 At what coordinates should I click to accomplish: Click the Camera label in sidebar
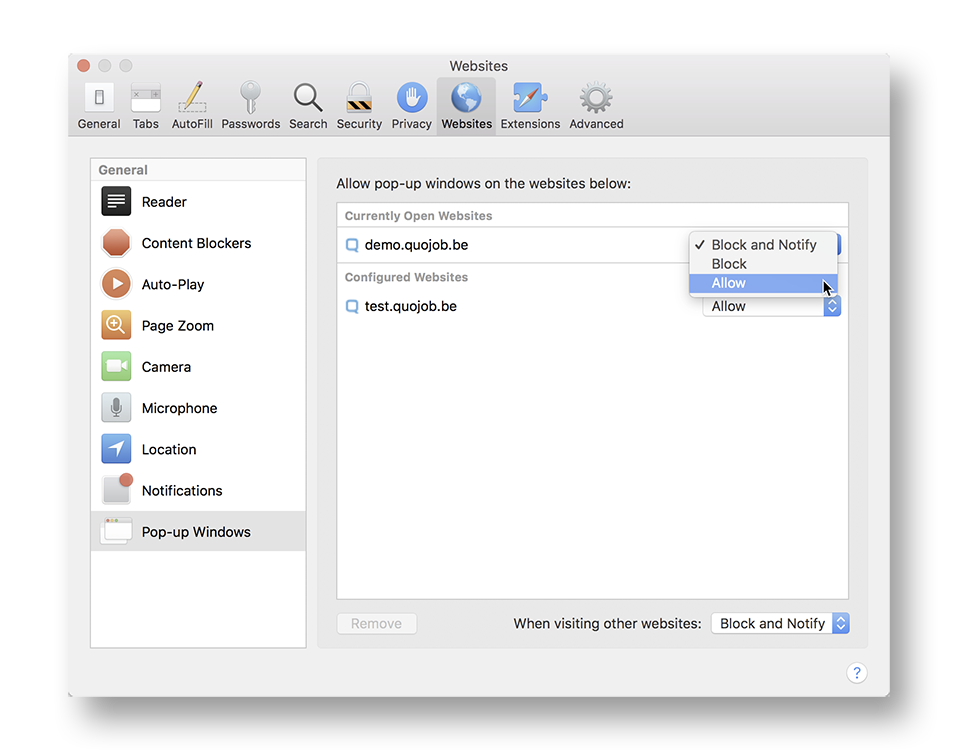point(166,367)
